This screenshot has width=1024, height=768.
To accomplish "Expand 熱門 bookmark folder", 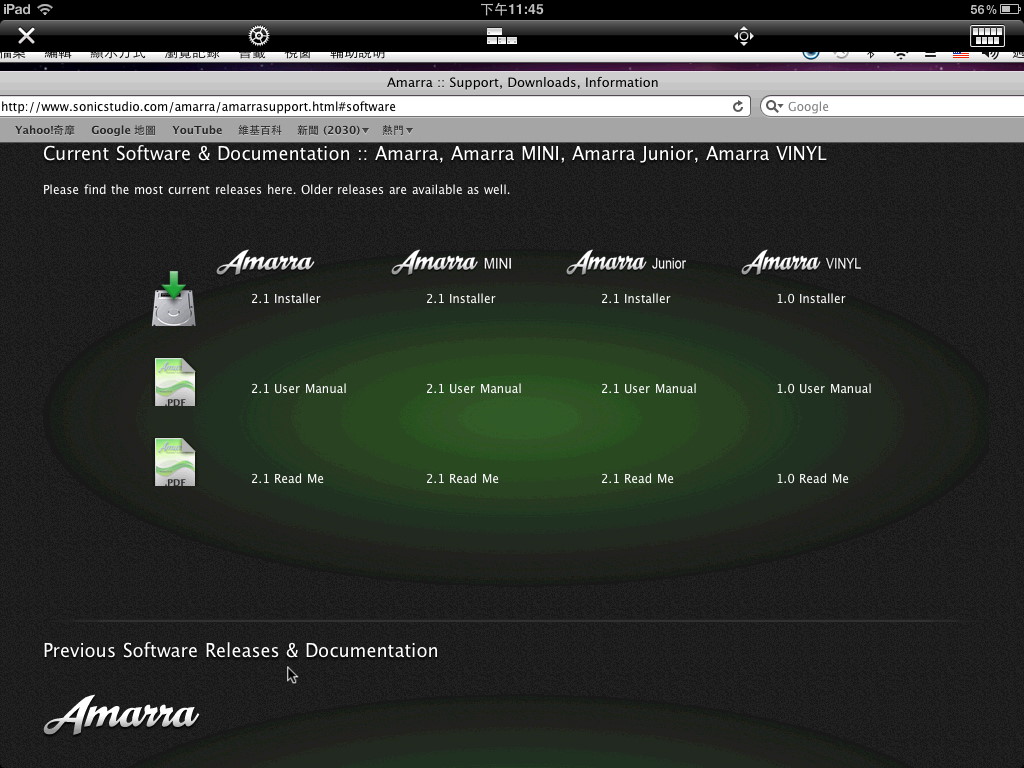I will click(397, 130).
